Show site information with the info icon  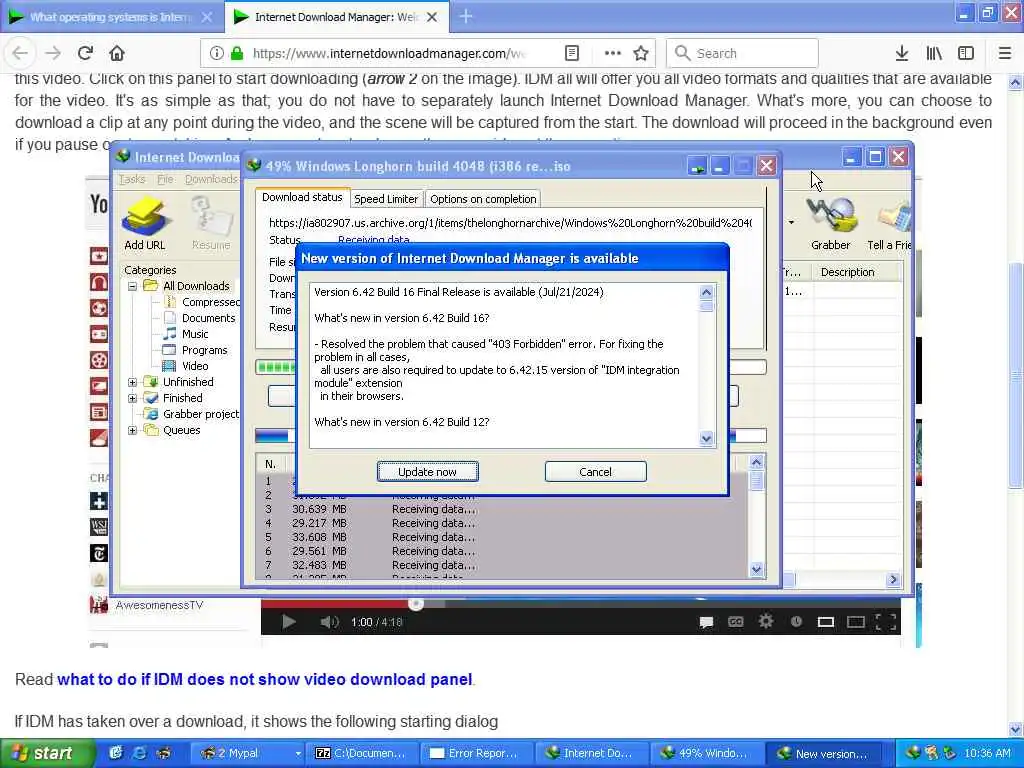click(217, 53)
